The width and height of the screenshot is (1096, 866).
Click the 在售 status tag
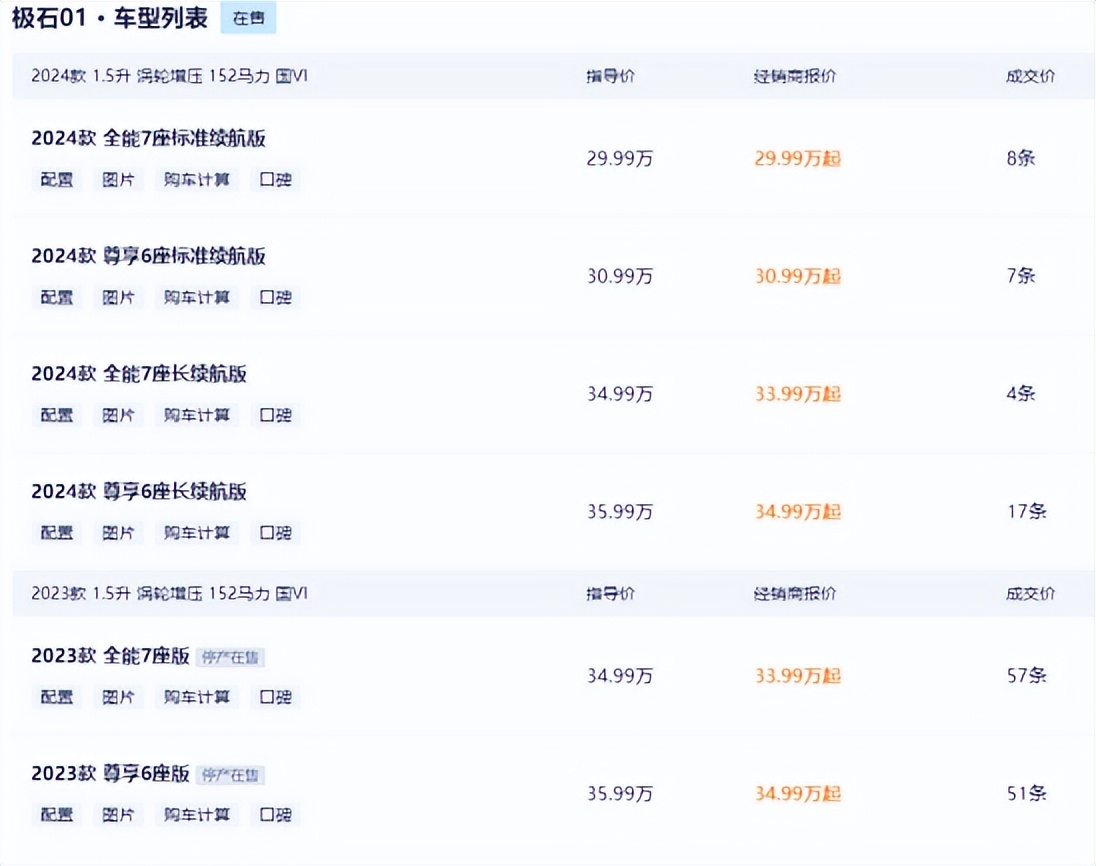point(248,17)
